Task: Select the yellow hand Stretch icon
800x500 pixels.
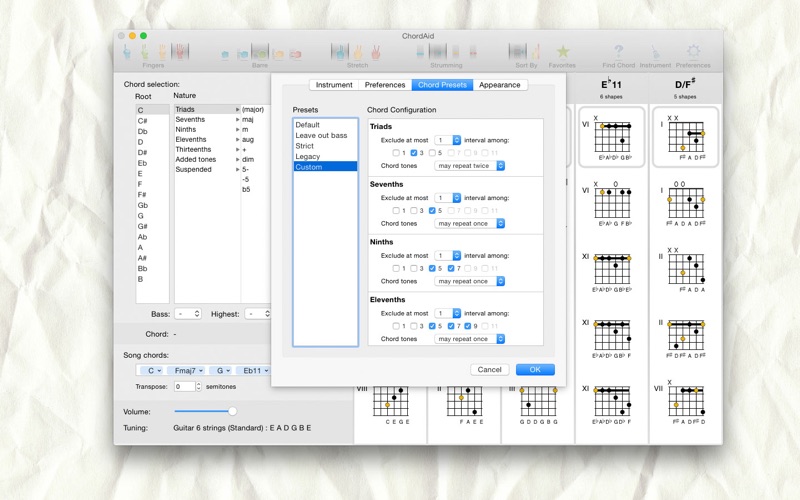Action: [358, 52]
